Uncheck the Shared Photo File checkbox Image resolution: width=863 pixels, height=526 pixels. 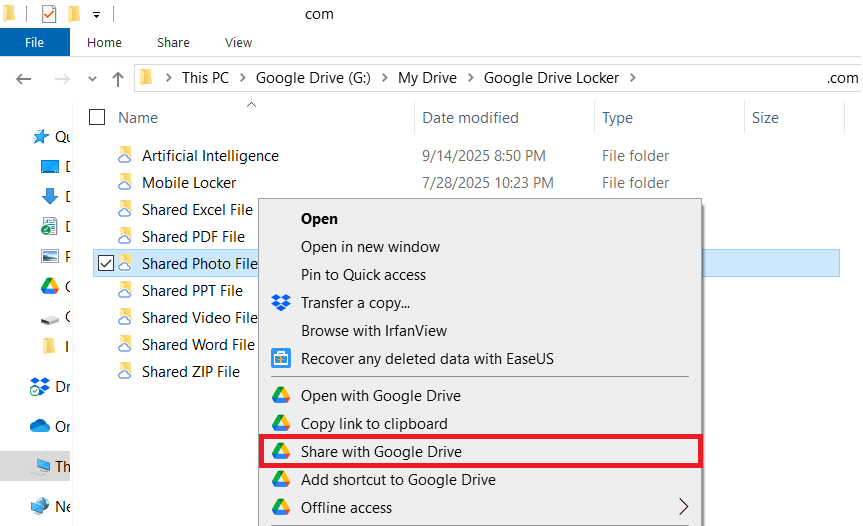click(106, 264)
